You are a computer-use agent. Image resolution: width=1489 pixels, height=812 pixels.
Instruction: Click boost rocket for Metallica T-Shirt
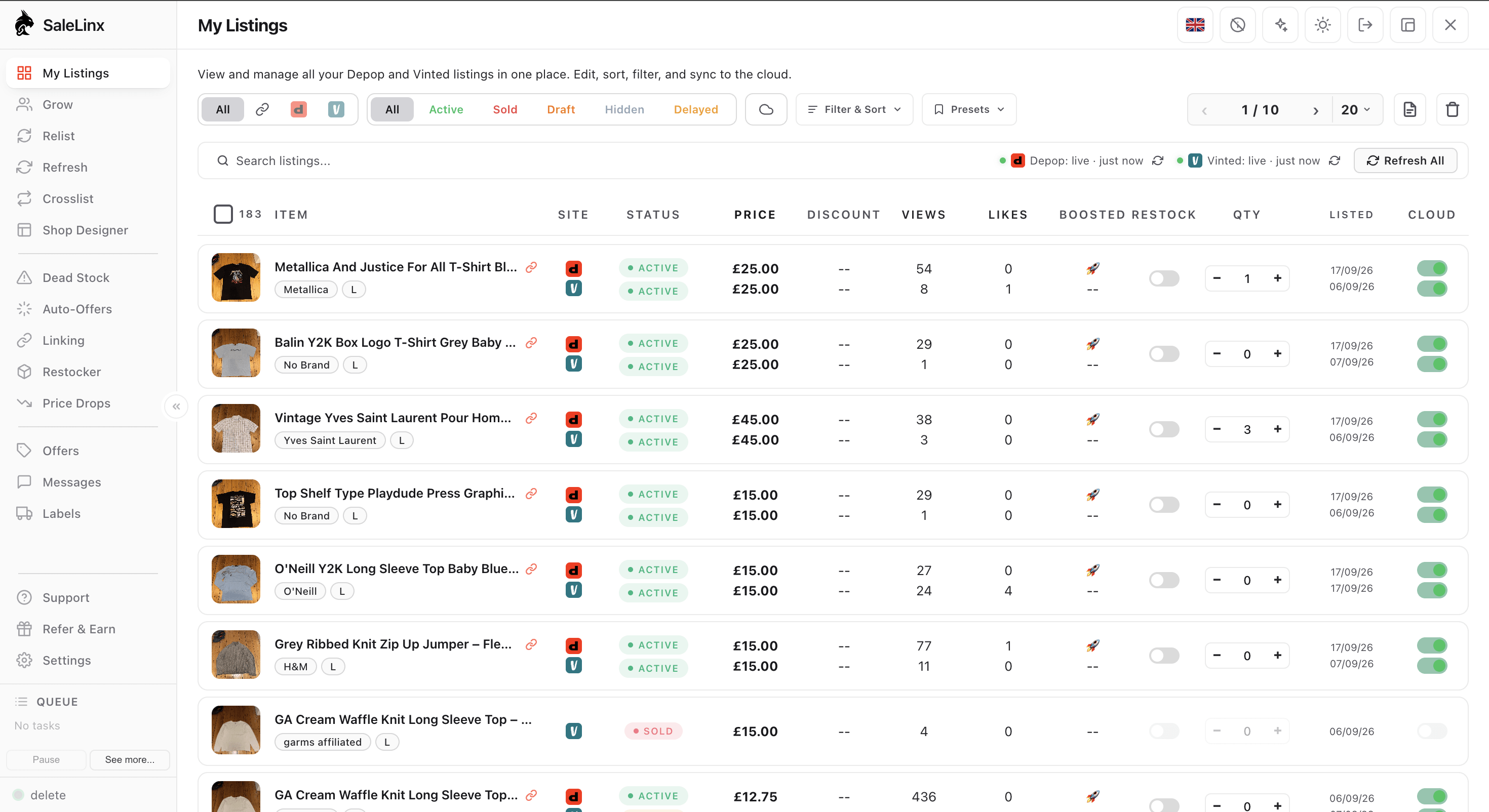click(1092, 269)
